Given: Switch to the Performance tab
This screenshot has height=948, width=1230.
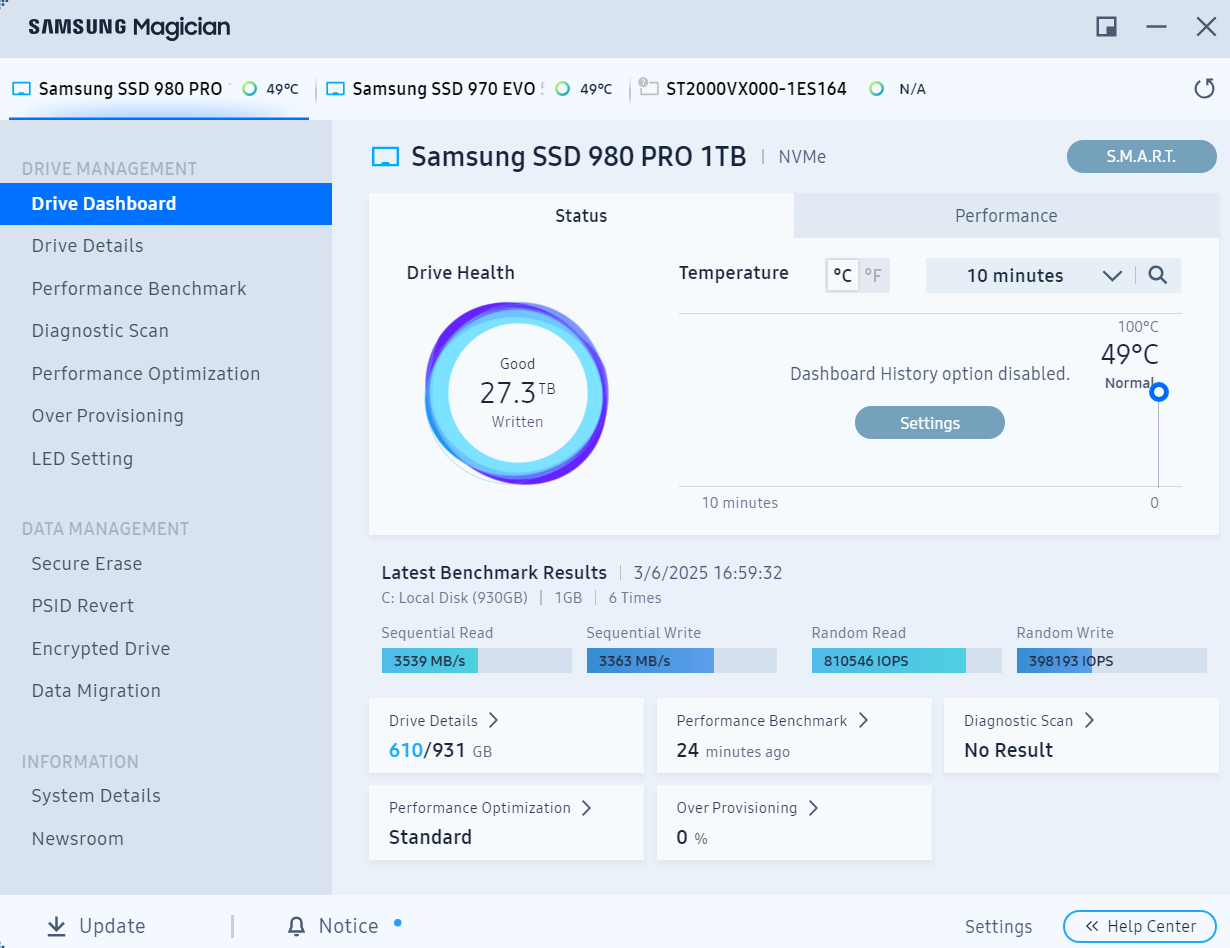Looking at the screenshot, I should [x=1006, y=216].
